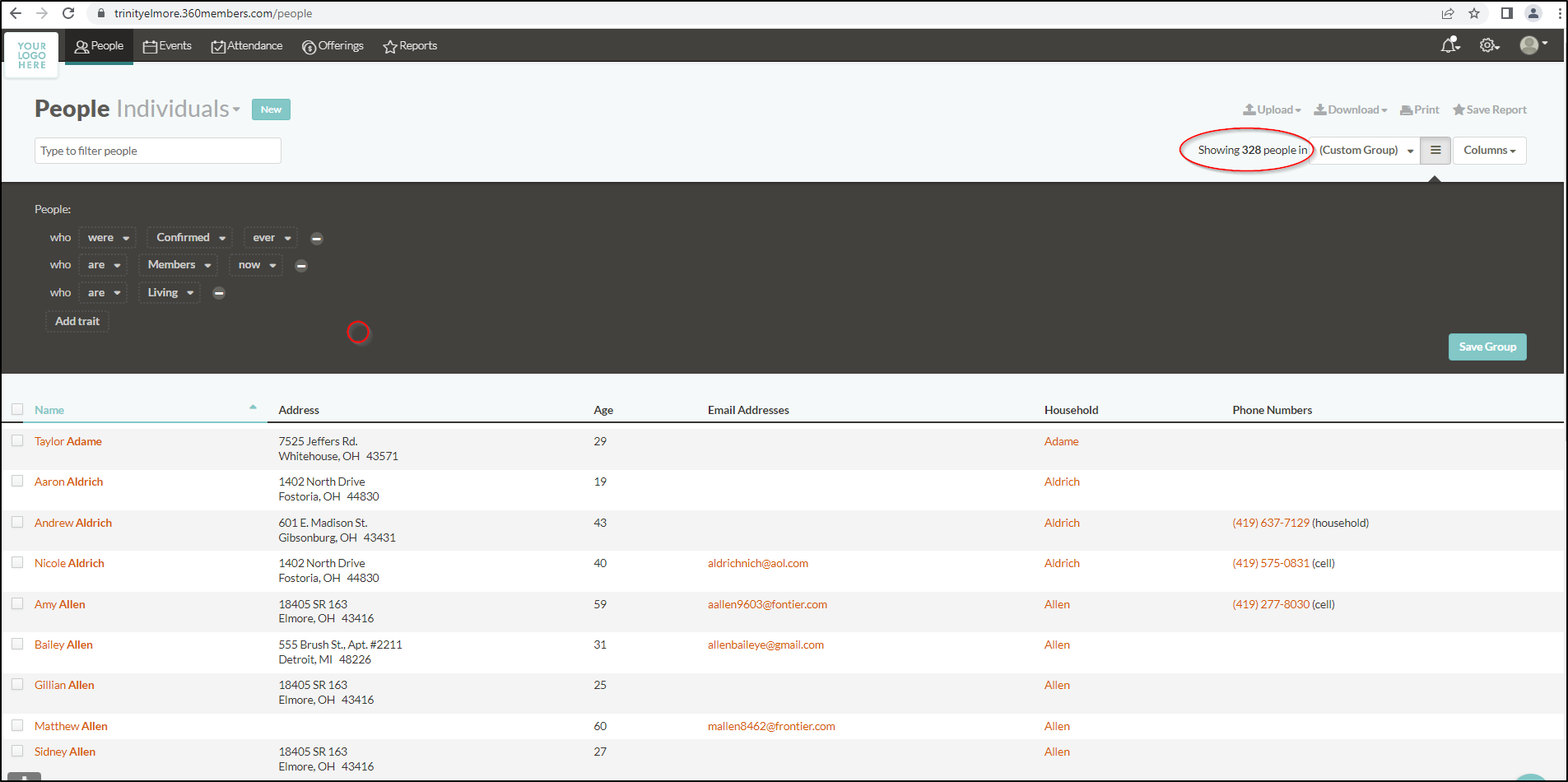Check the Amy Allen checkbox

[x=17, y=603]
